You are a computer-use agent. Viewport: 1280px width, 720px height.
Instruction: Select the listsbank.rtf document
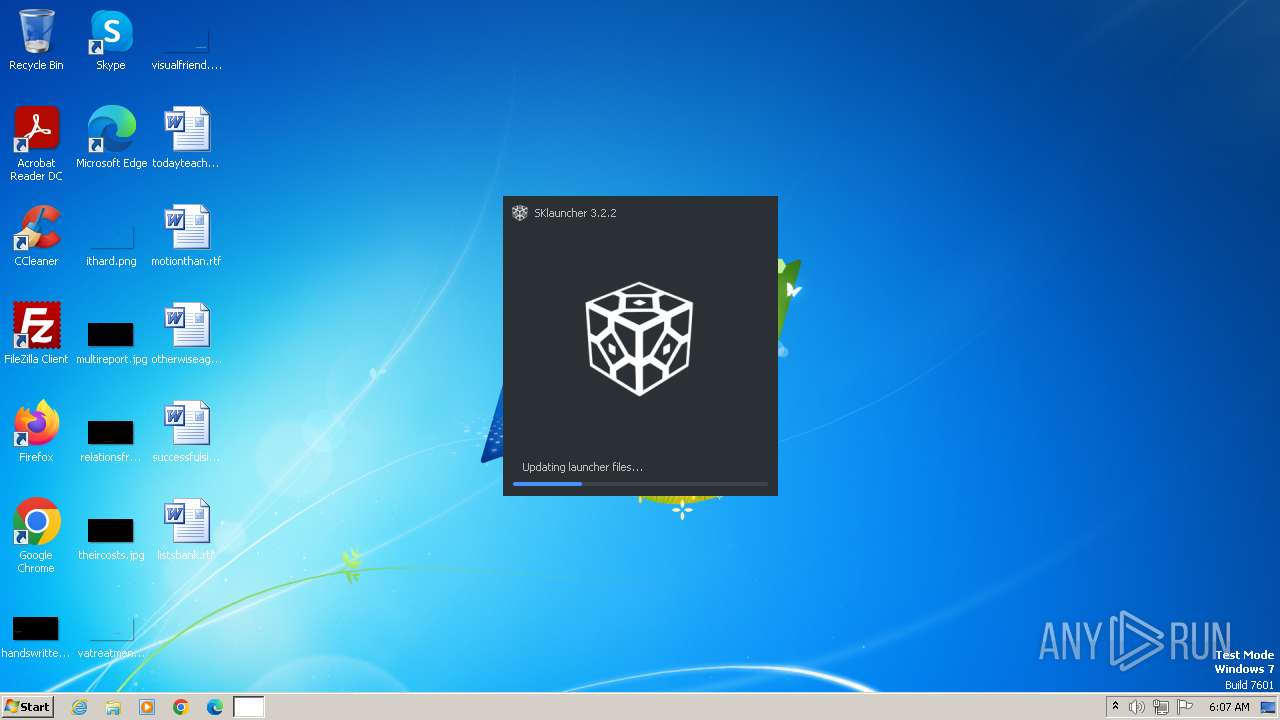click(186, 530)
